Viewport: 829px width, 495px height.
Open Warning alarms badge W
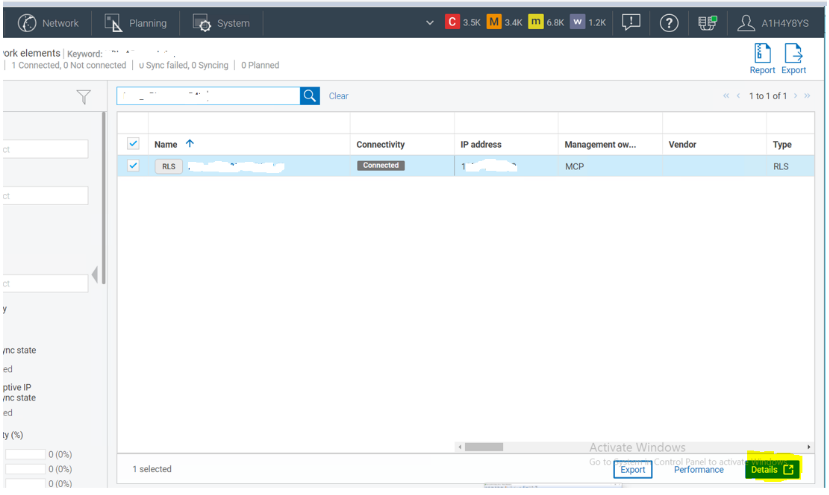577,22
